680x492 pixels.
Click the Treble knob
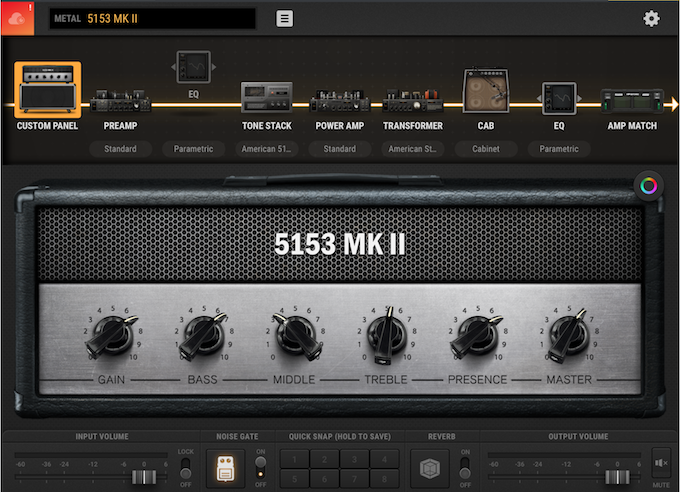(x=386, y=335)
